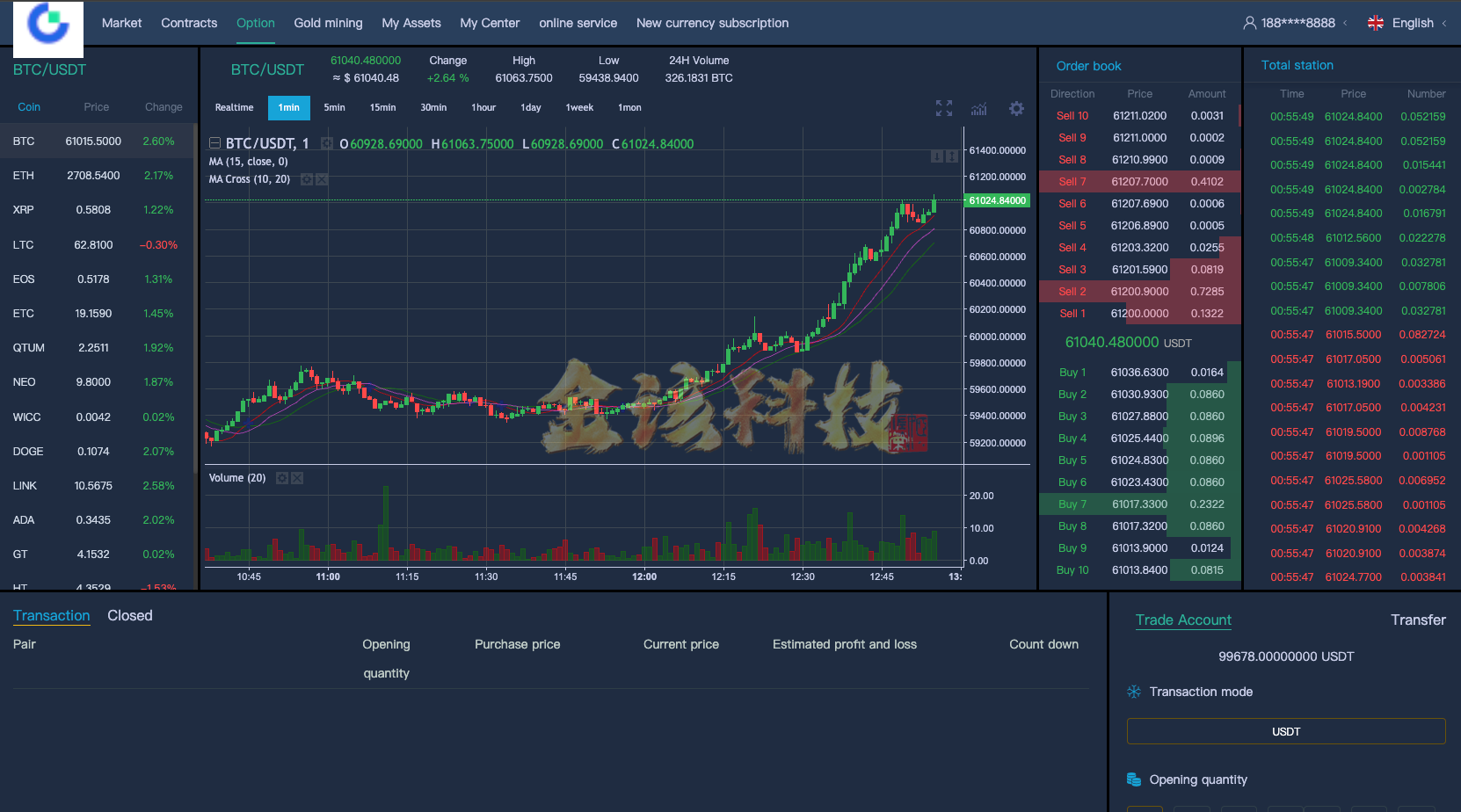The image size is (1461, 812).
Task: Click the exchange logo in header
Action: click(x=48, y=27)
